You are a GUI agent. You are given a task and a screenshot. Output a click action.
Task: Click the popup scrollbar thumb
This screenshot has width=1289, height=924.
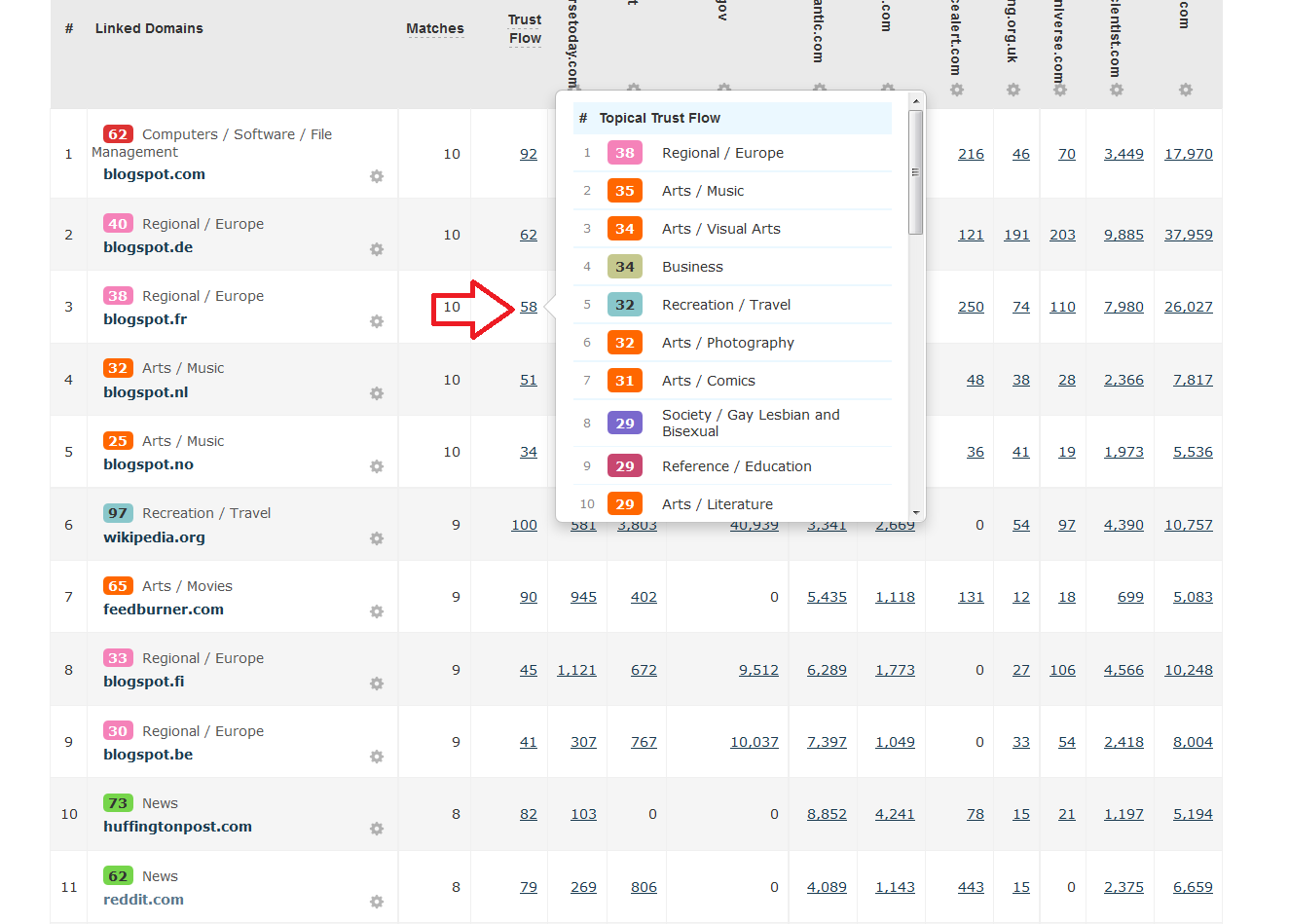915,172
